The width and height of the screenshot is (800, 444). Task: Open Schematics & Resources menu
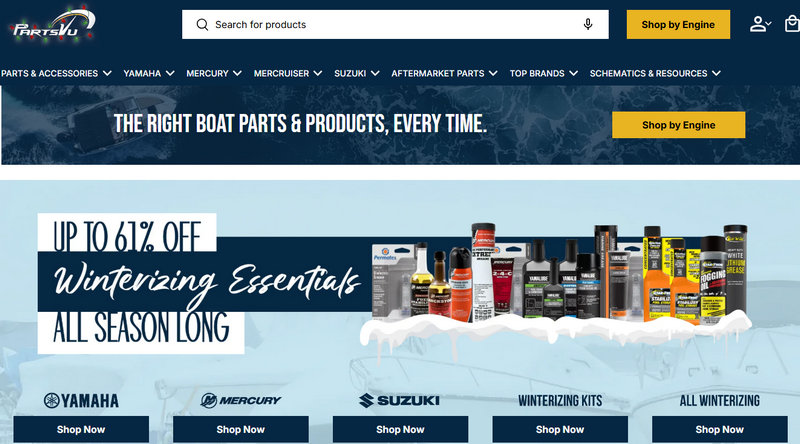[x=655, y=73]
